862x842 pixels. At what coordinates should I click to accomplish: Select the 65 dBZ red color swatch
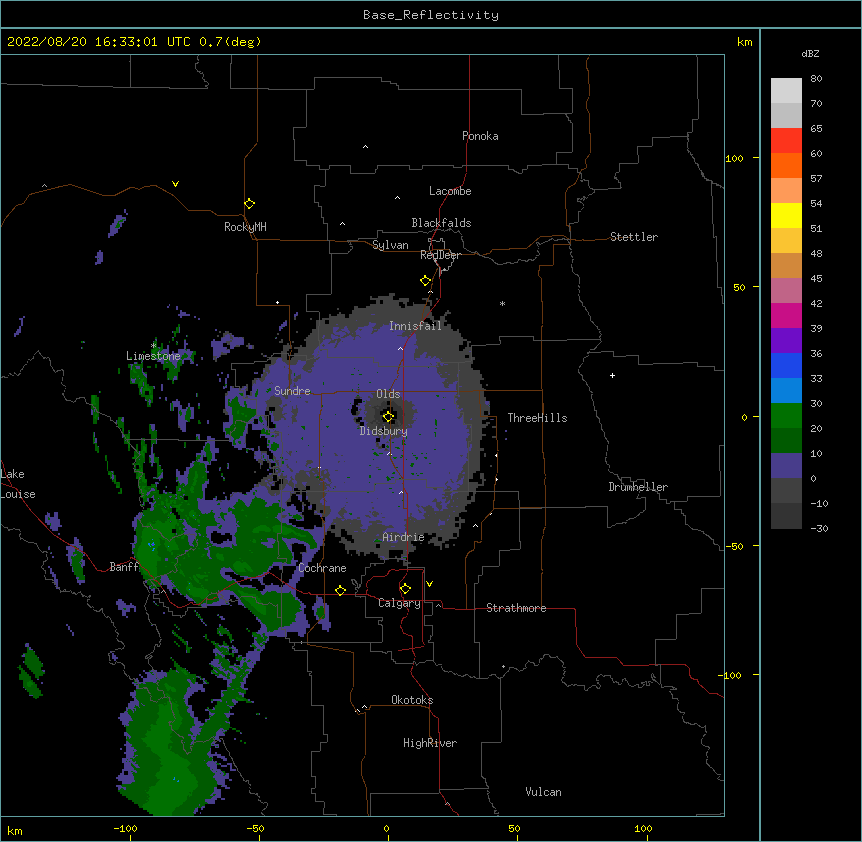pos(786,140)
